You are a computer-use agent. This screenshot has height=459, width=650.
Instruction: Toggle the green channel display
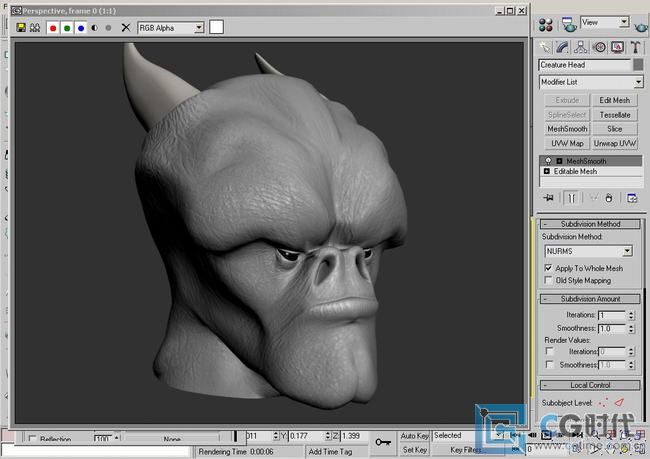pos(67,28)
